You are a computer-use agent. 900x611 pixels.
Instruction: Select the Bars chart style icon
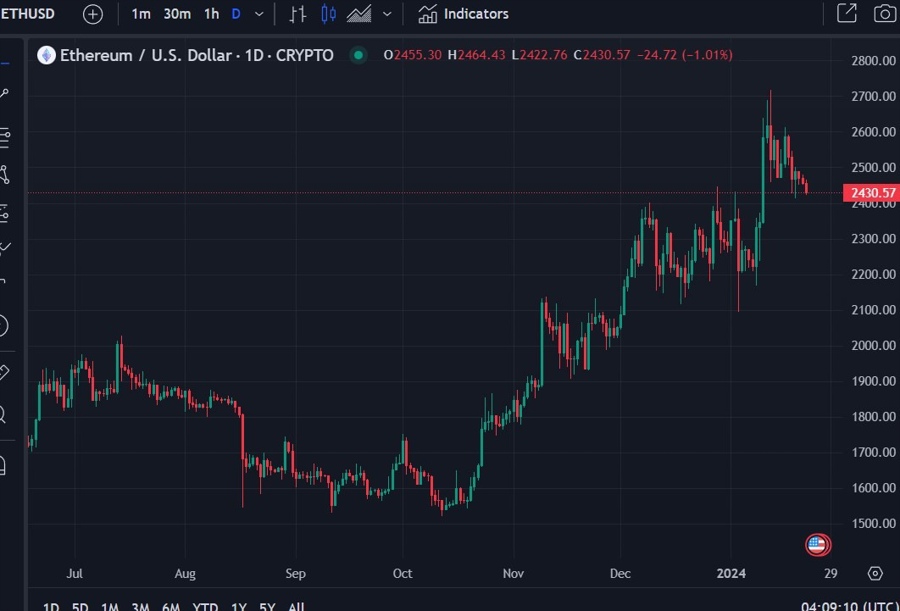pyautogui.click(x=297, y=14)
